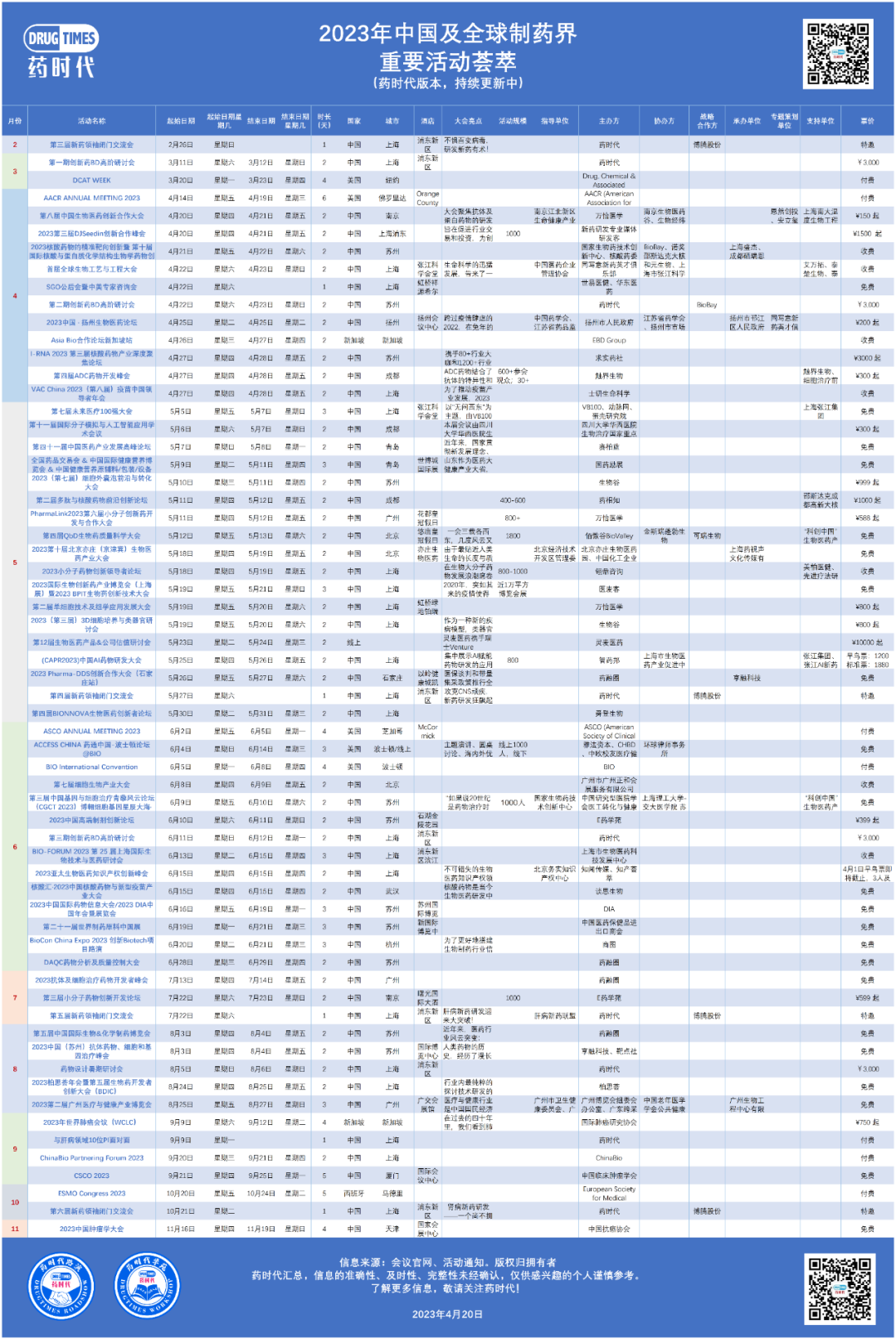
Task: Open SGO公后会暨中美专家咨询会 event
Action: [x=91, y=287]
